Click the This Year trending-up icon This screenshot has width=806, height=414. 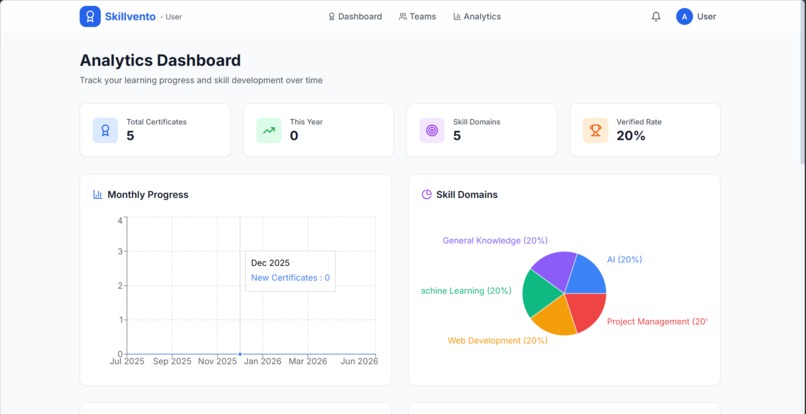[269, 130]
